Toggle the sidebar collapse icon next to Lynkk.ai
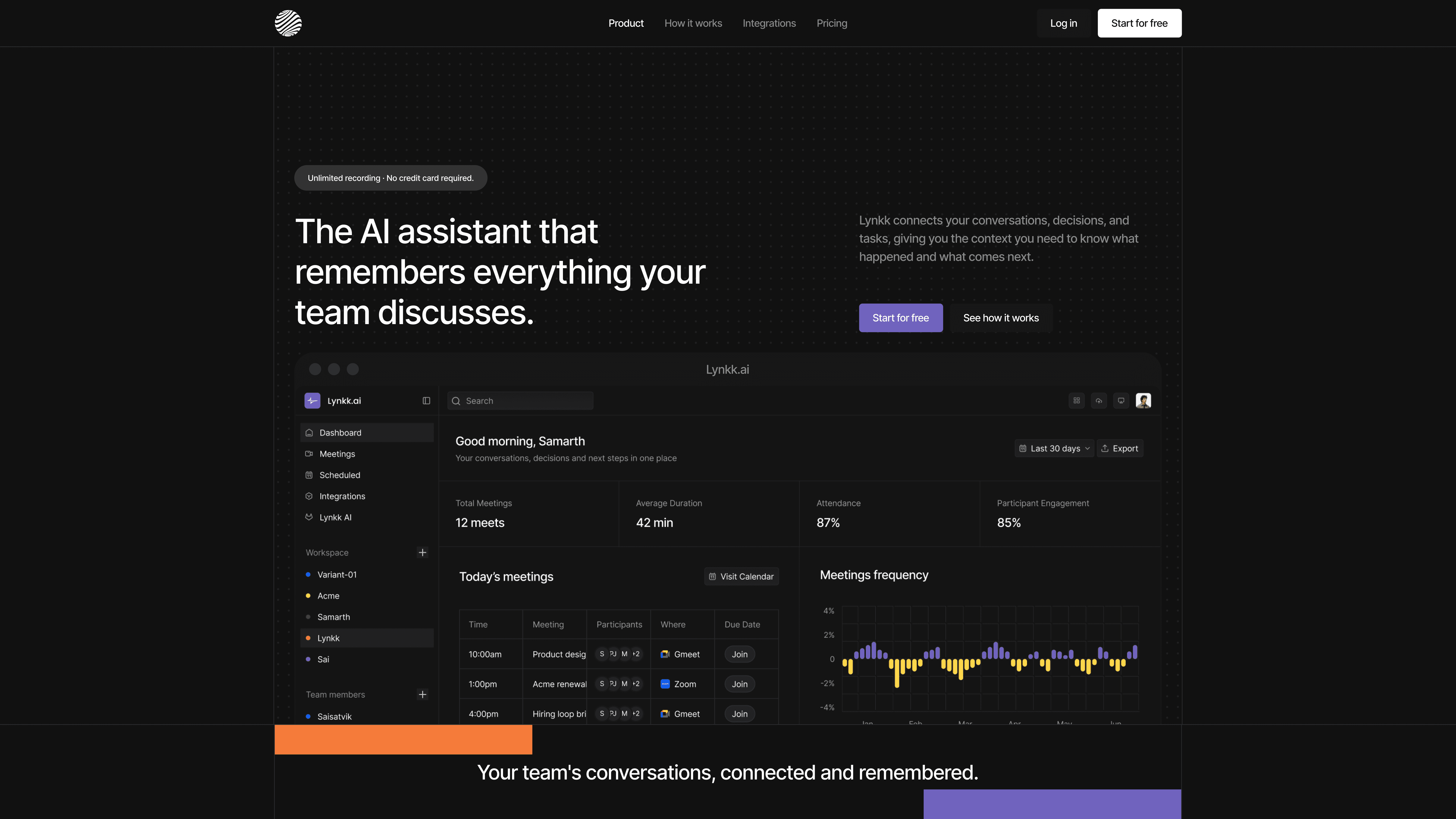 pos(426,401)
